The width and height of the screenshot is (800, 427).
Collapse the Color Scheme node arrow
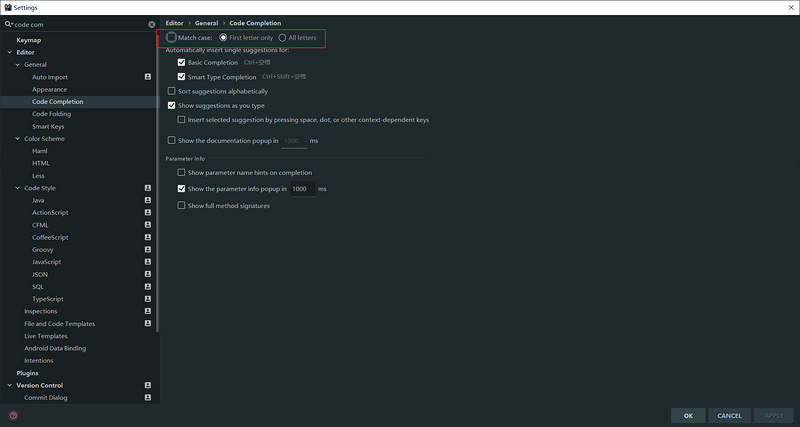(x=18, y=139)
